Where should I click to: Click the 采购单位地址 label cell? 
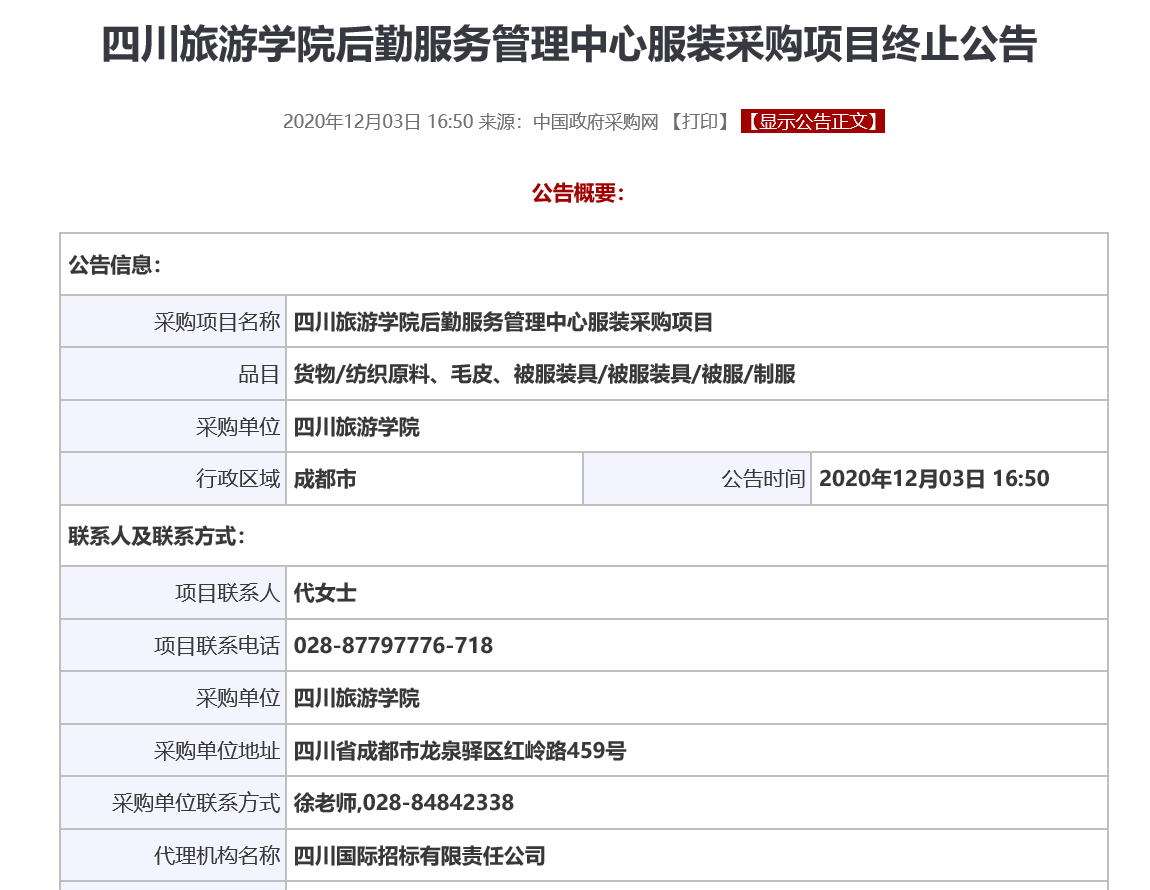pyautogui.click(x=173, y=751)
